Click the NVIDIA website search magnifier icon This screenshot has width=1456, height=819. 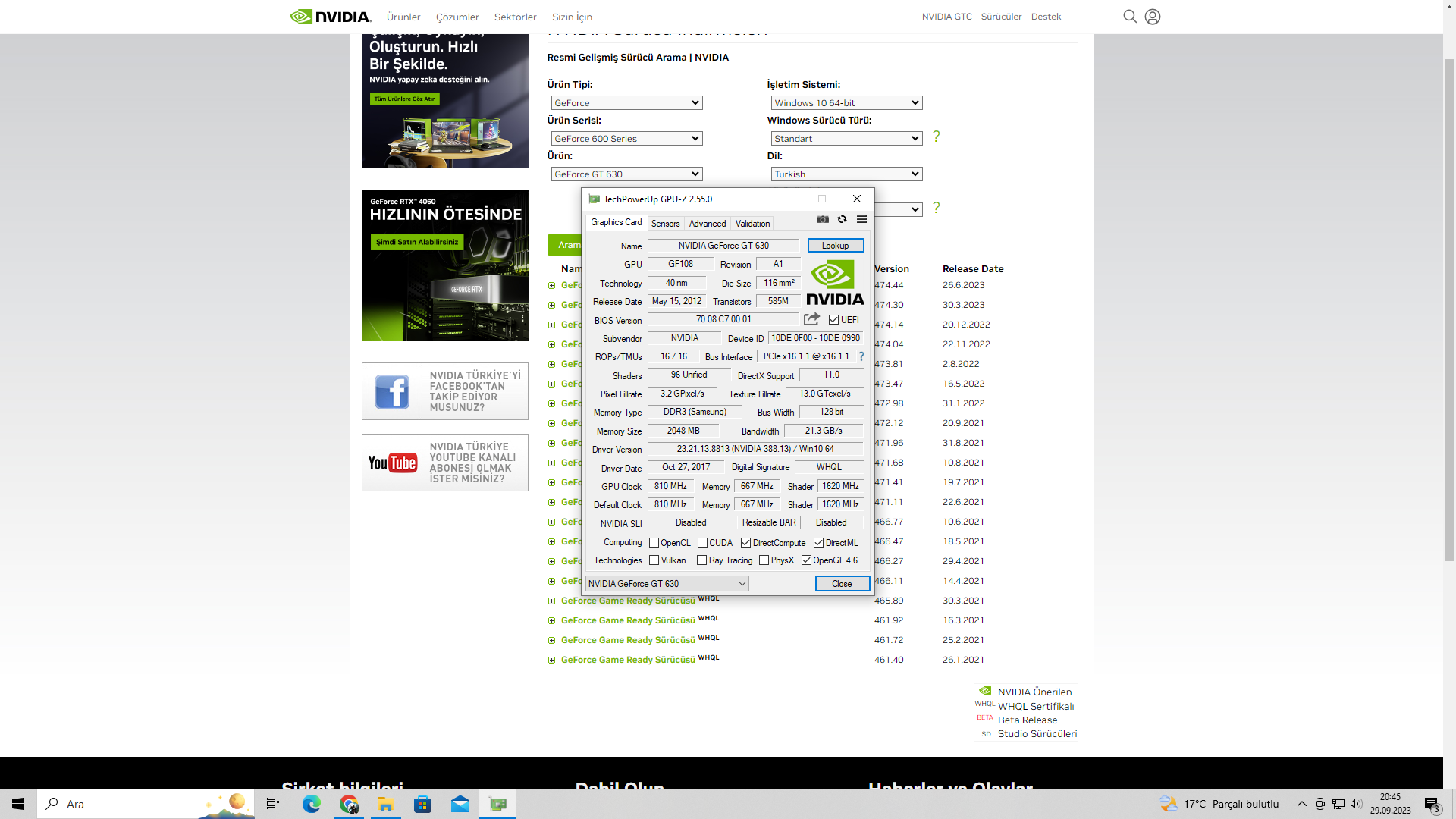point(1129,17)
